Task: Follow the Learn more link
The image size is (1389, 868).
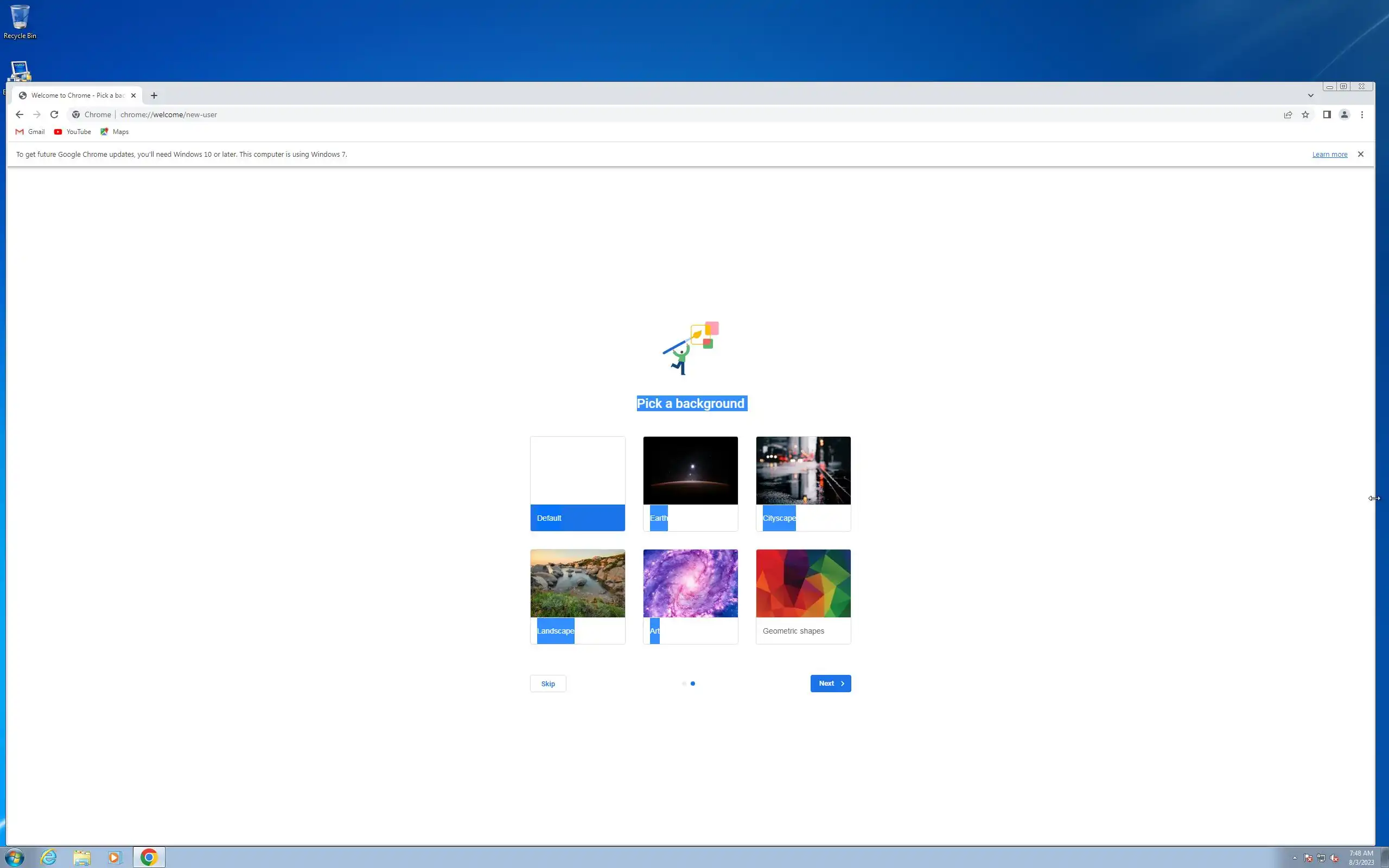Action: click(1329, 155)
